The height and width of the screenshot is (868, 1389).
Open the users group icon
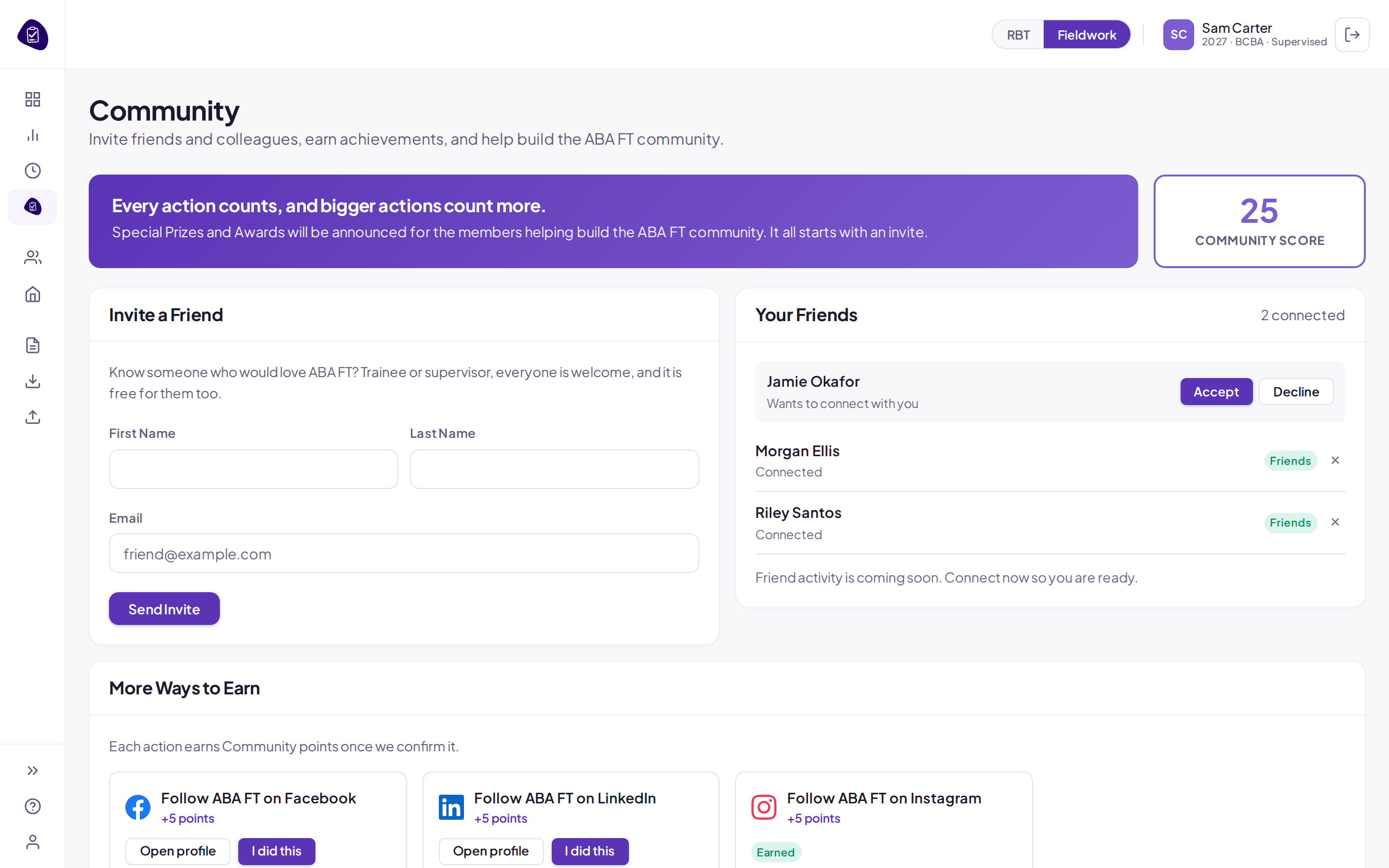pos(33,257)
